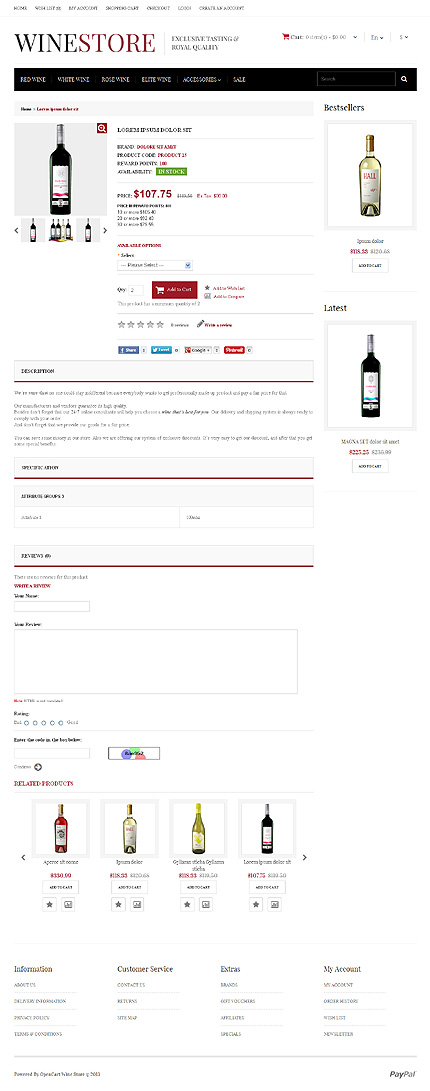Screen dimensions: 430x1091
Task: Expand the Cart items dropdown in header
Action: point(320,37)
